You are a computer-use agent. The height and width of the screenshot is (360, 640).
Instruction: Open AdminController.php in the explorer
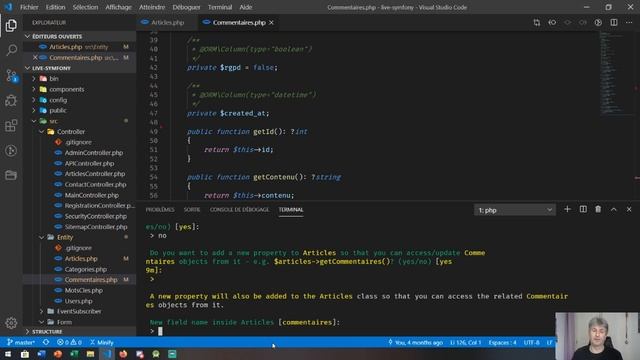pos(93,153)
